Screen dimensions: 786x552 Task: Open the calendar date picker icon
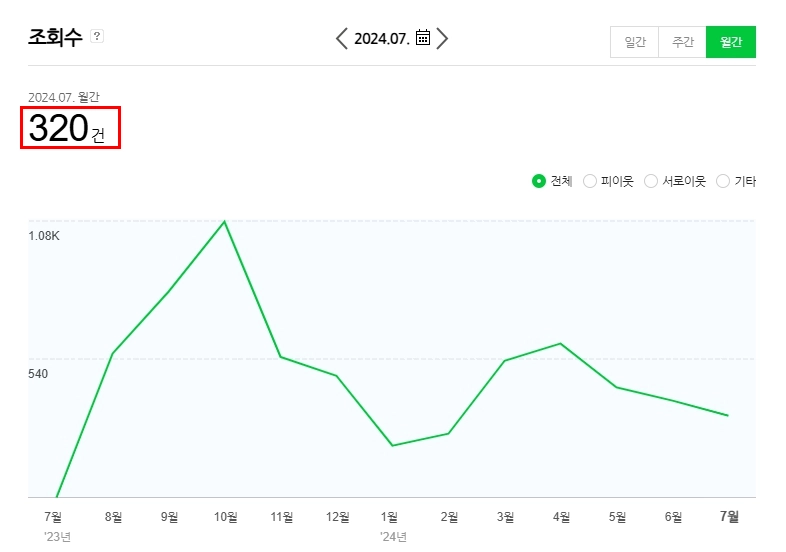[x=423, y=38]
